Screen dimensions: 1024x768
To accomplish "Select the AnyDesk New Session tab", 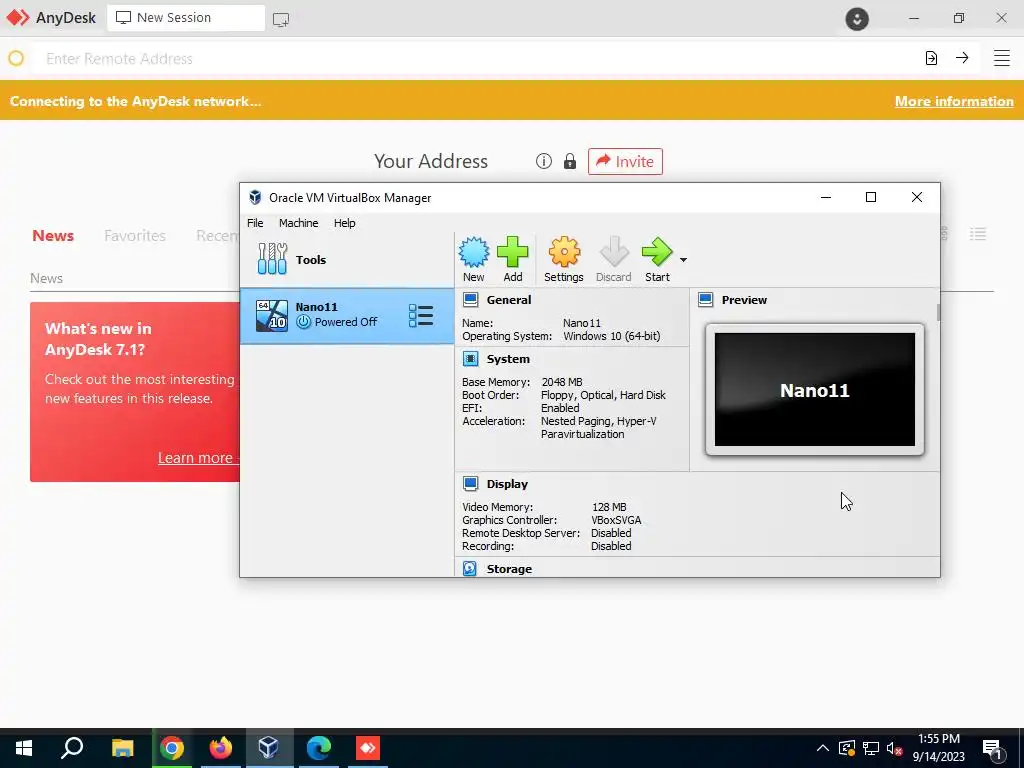I will [x=186, y=18].
